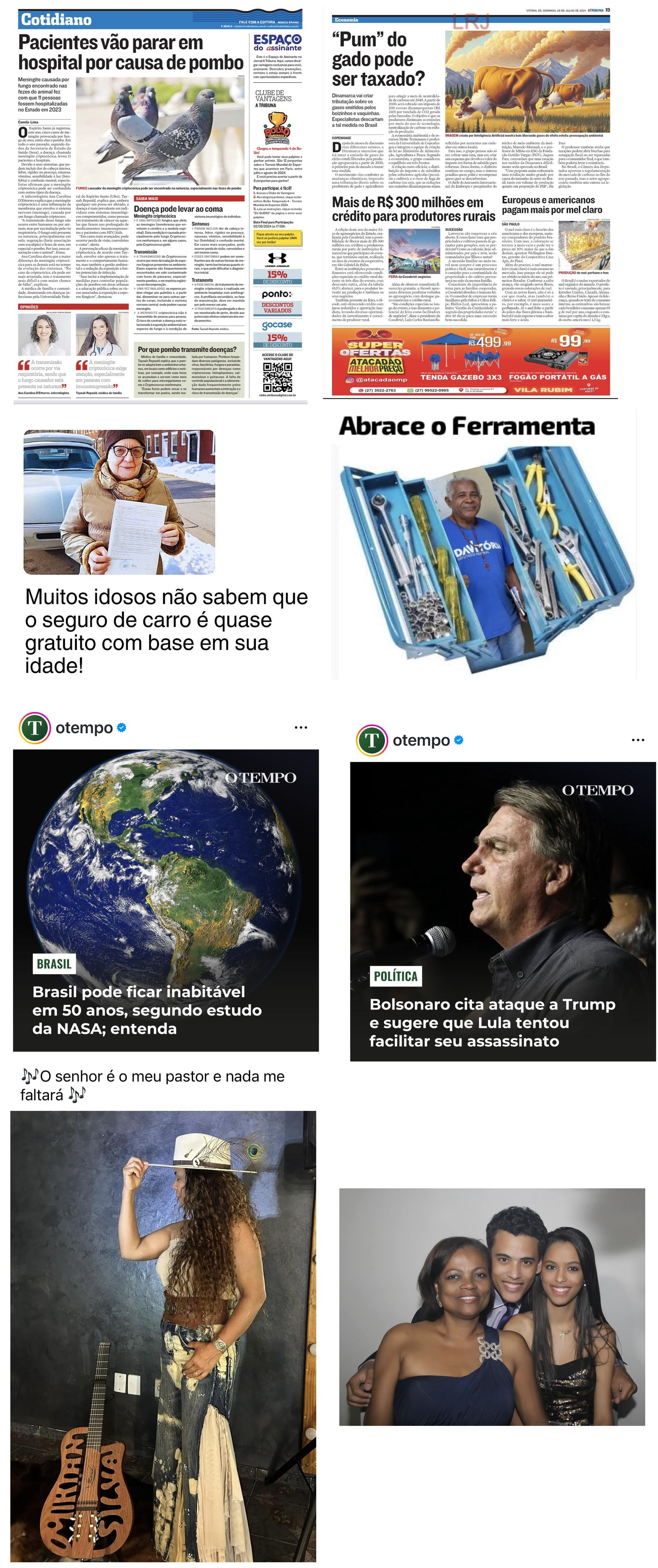Image resolution: width=658 pixels, height=1568 pixels.
Task: Click the Earth photo from the NASA study post
Action: click(166, 900)
